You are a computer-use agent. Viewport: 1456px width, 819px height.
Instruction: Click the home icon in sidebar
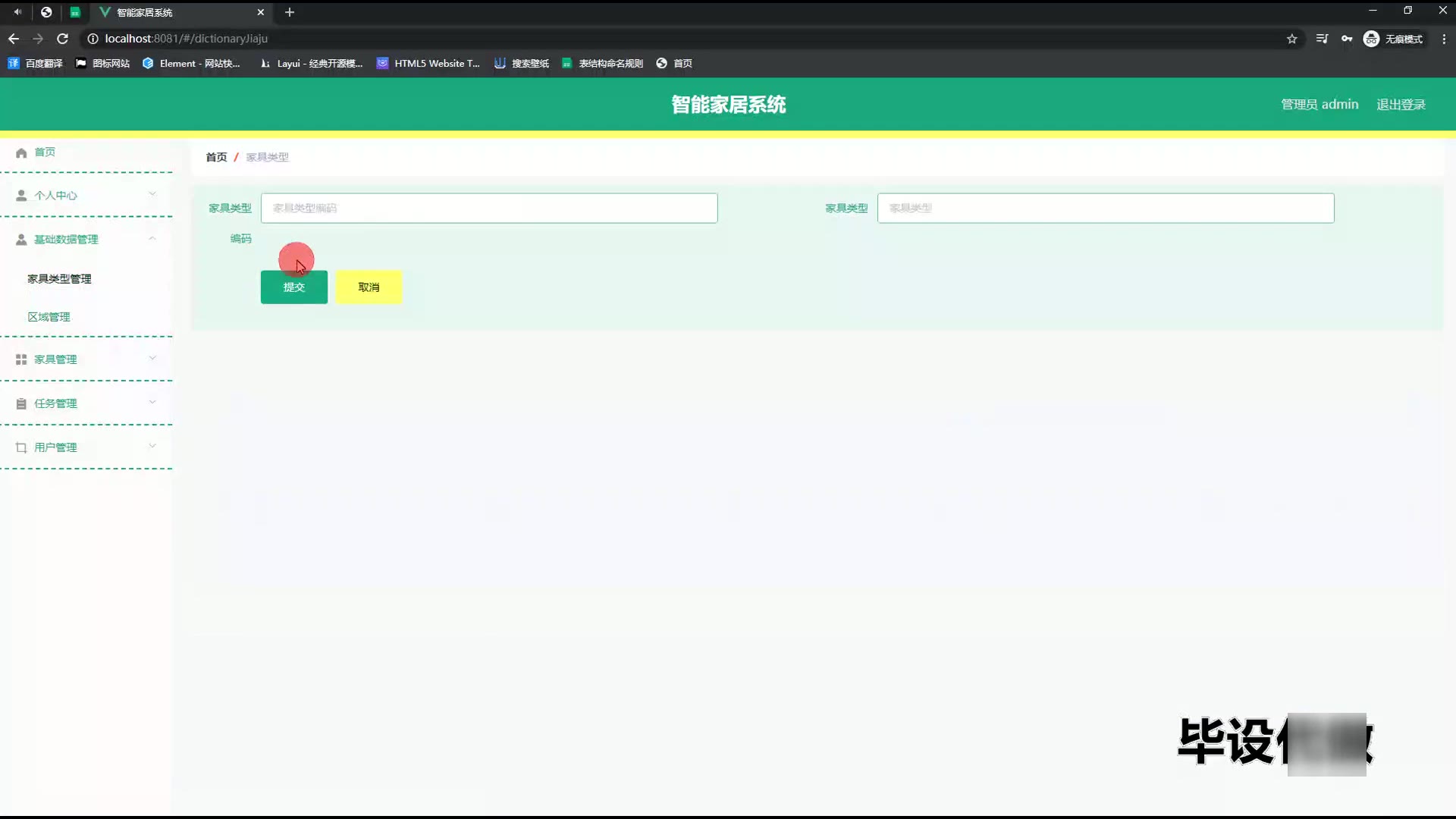(21, 152)
